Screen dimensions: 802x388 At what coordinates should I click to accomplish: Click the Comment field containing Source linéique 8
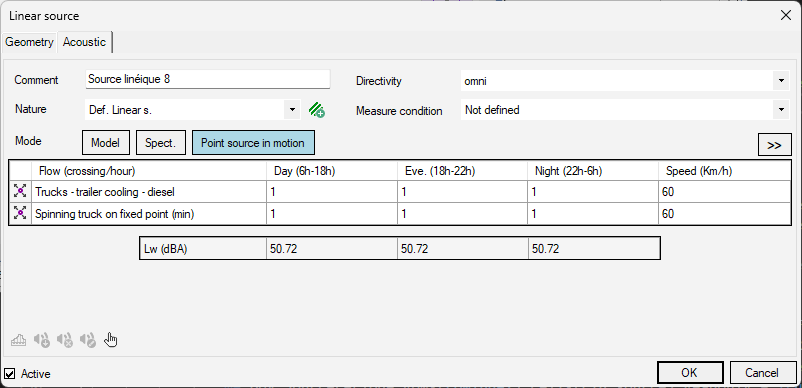(x=208, y=79)
